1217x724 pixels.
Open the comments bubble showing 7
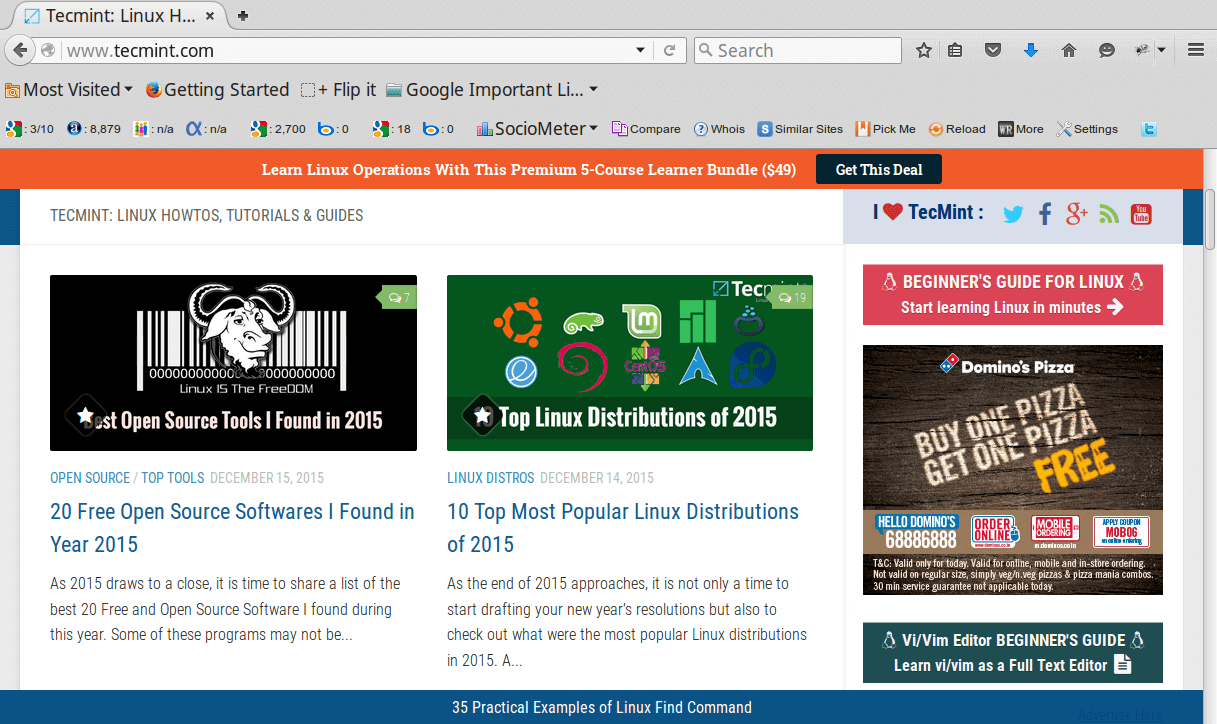coord(399,297)
